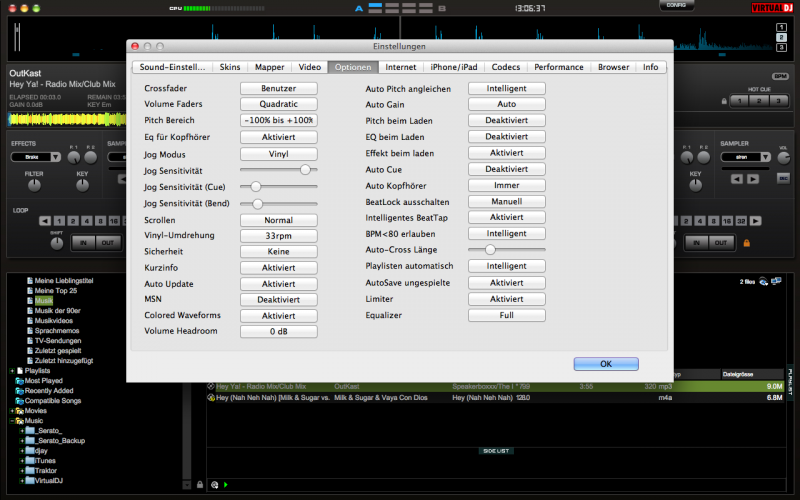Screen dimensions: 800x500
Task: Click the SIDE LIST button
Action: (x=496, y=451)
